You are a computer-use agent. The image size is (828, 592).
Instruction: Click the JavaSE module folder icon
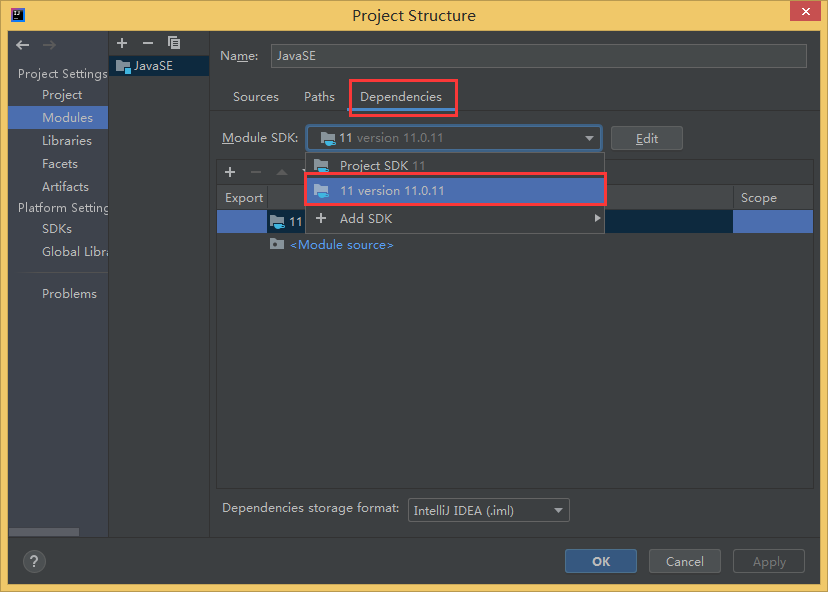[123, 66]
